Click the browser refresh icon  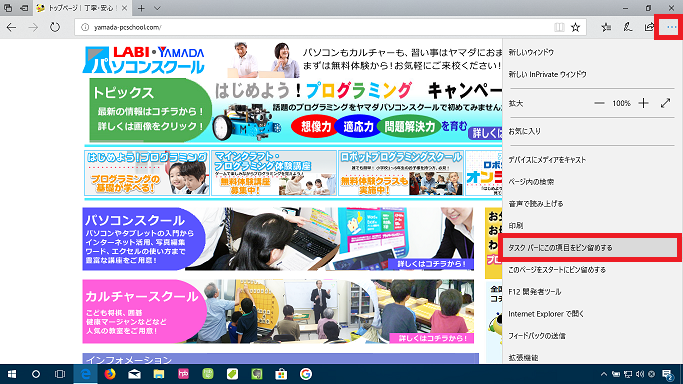[x=54, y=27]
